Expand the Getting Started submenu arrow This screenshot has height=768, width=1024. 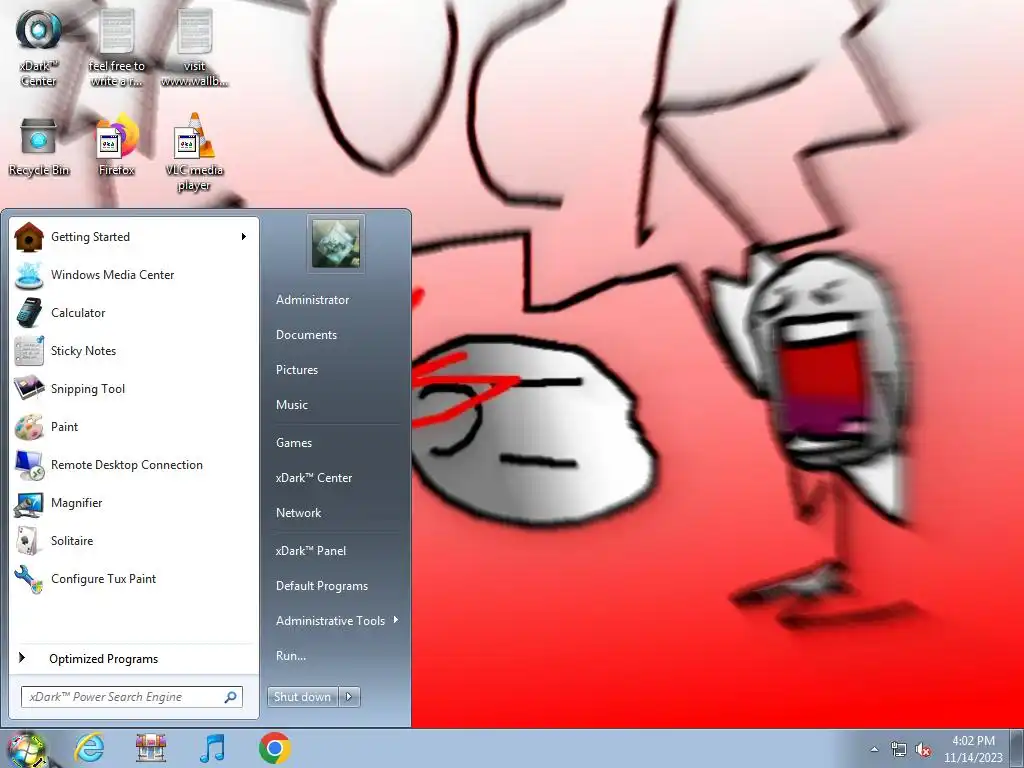[244, 236]
